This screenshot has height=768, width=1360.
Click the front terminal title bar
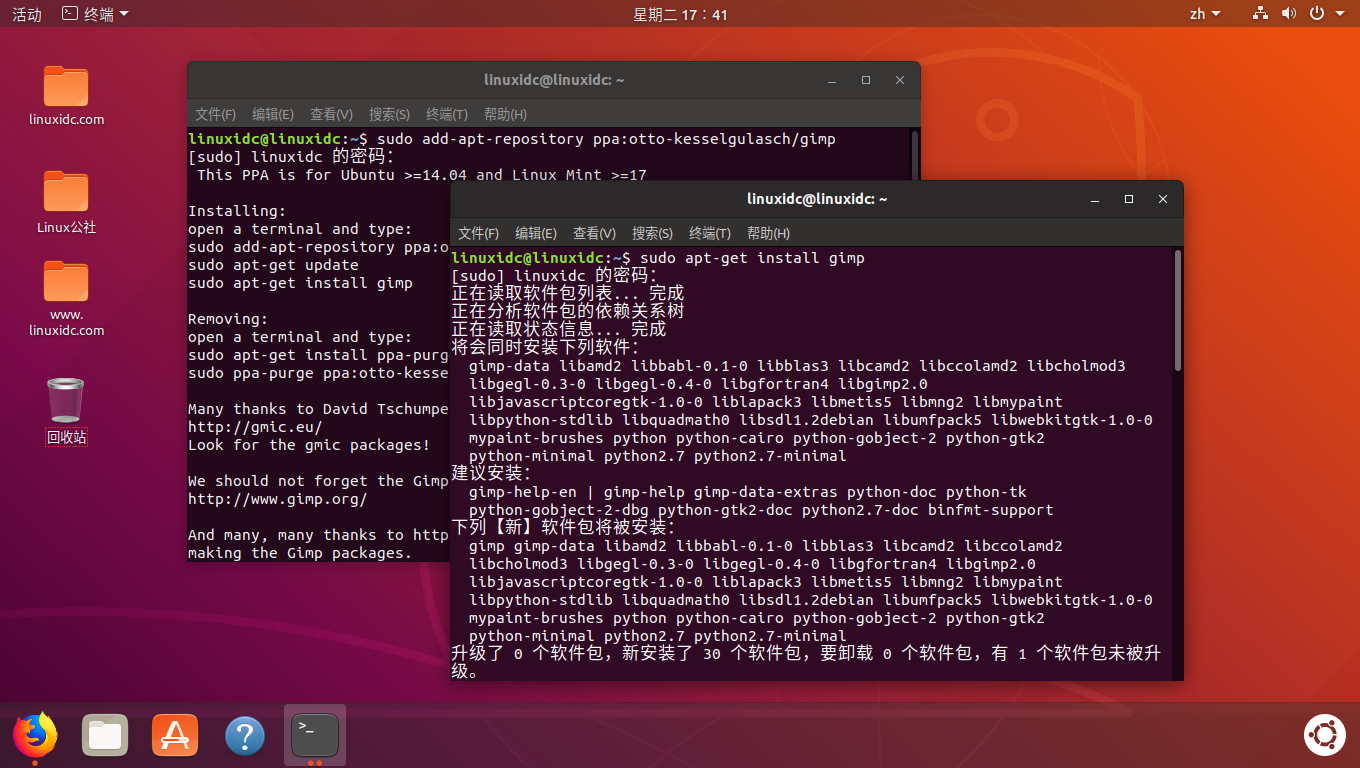click(817, 199)
